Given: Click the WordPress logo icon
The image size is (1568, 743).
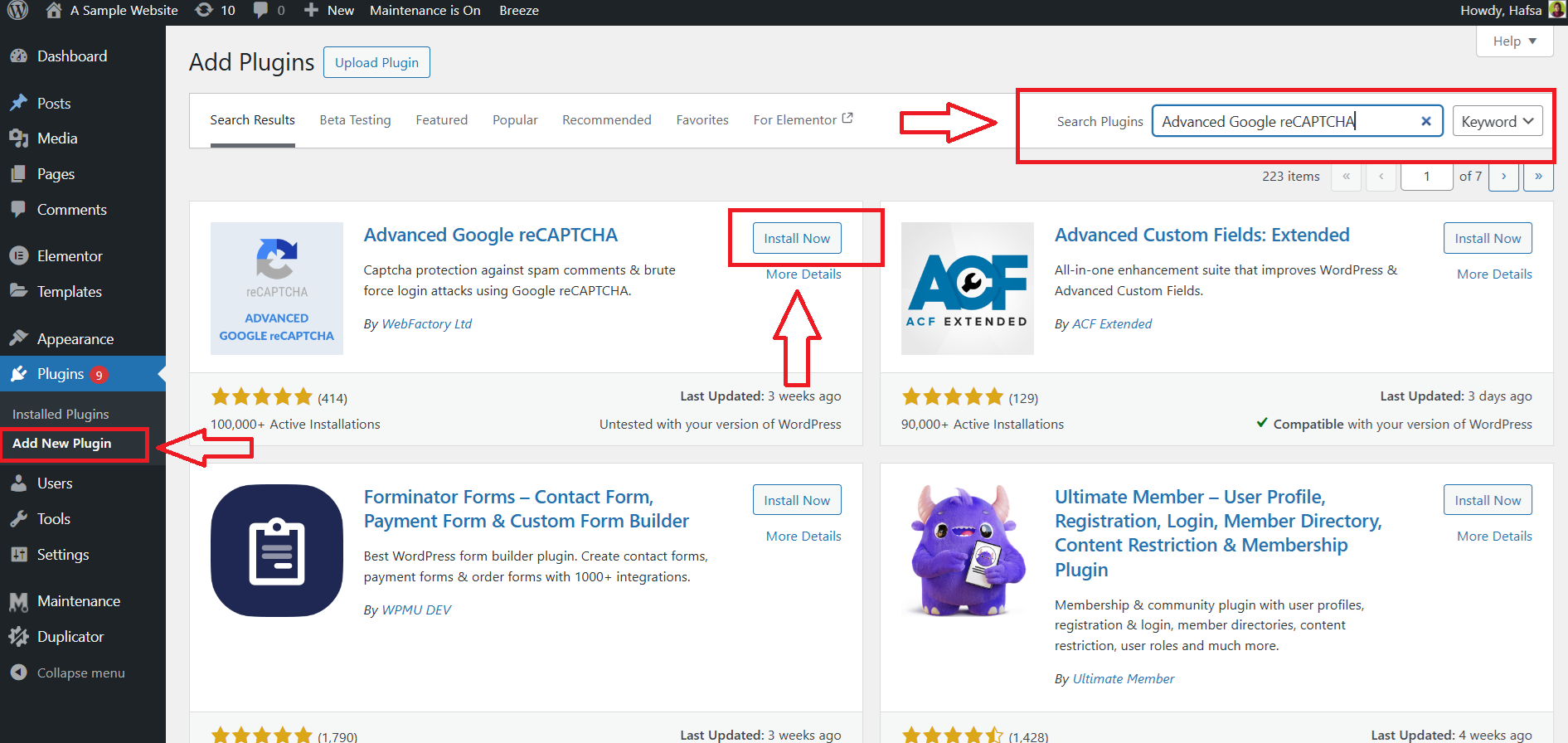Looking at the screenshot, I should coord(17,10).
